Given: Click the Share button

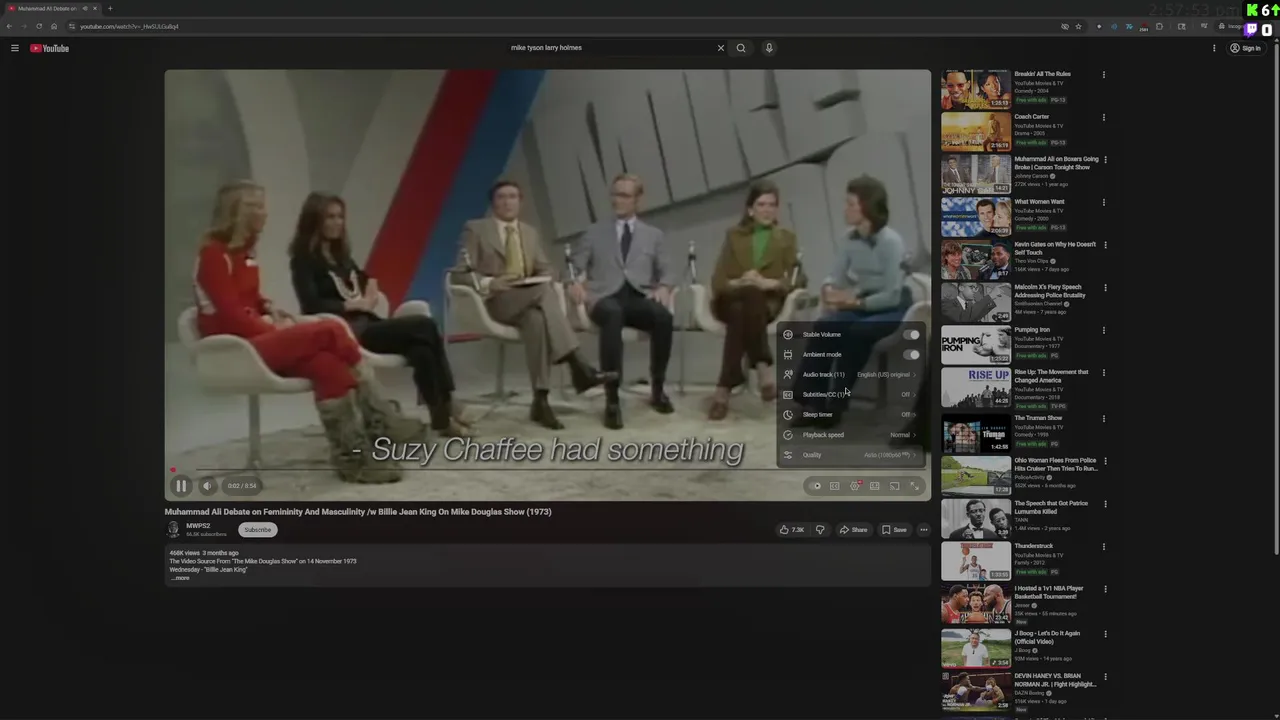Looking at the screenshot, I should tap(853, 530).
